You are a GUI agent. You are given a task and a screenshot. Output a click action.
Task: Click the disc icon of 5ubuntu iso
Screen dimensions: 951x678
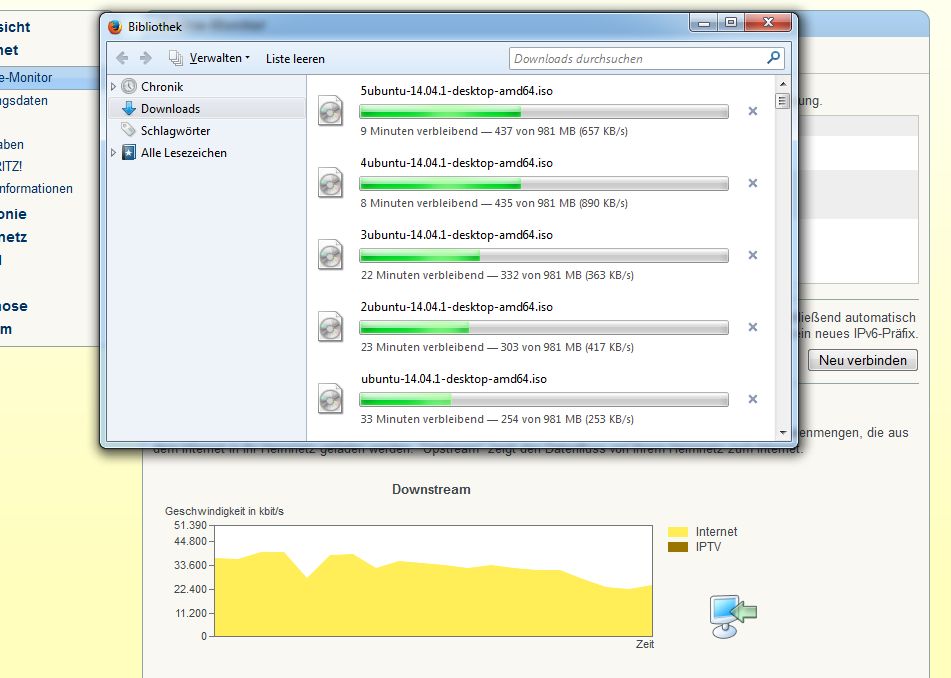(x=331, y=111)
